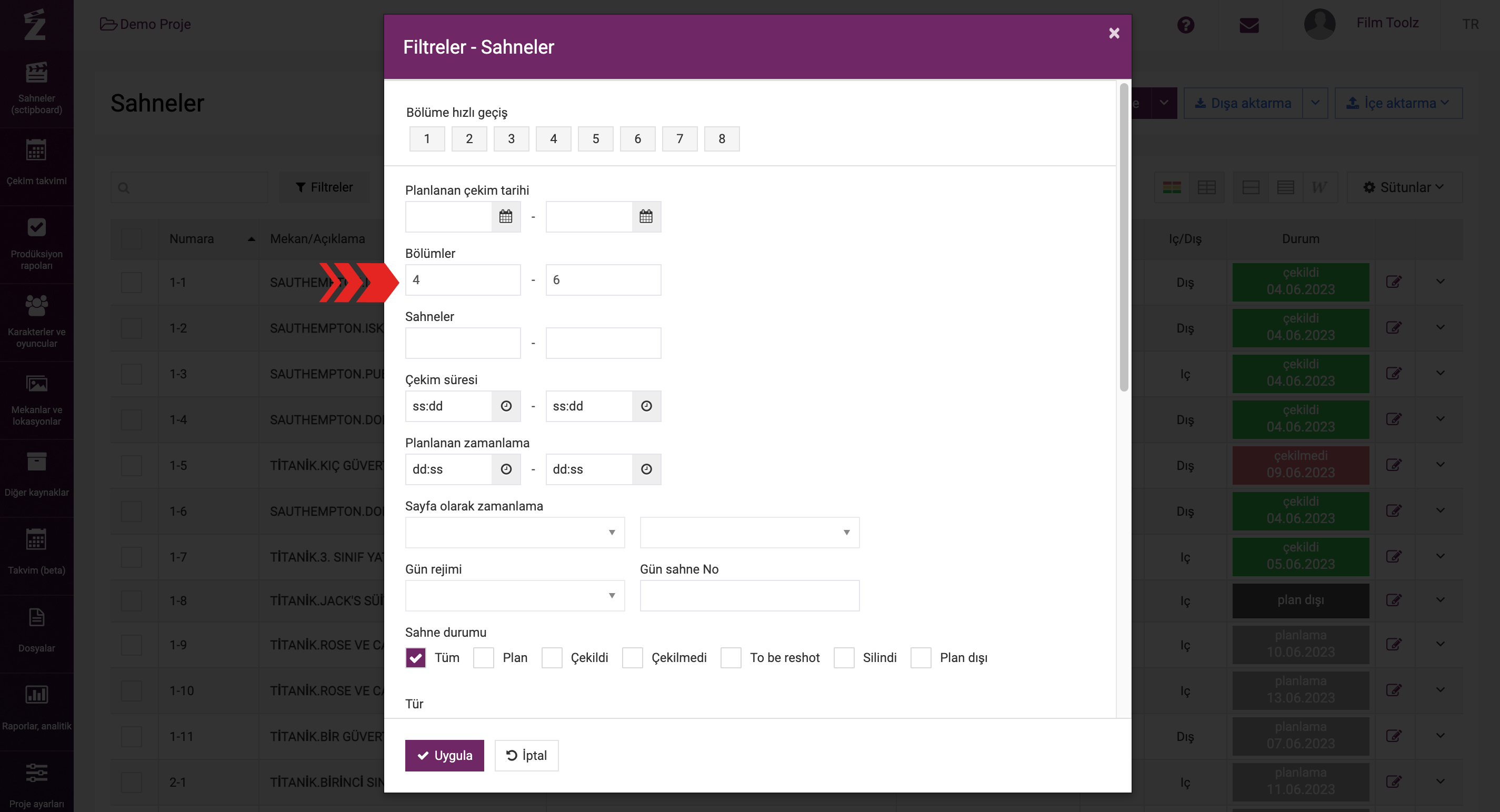
Task: Select the two-row layout view icon
Action: click(1250, 187)
